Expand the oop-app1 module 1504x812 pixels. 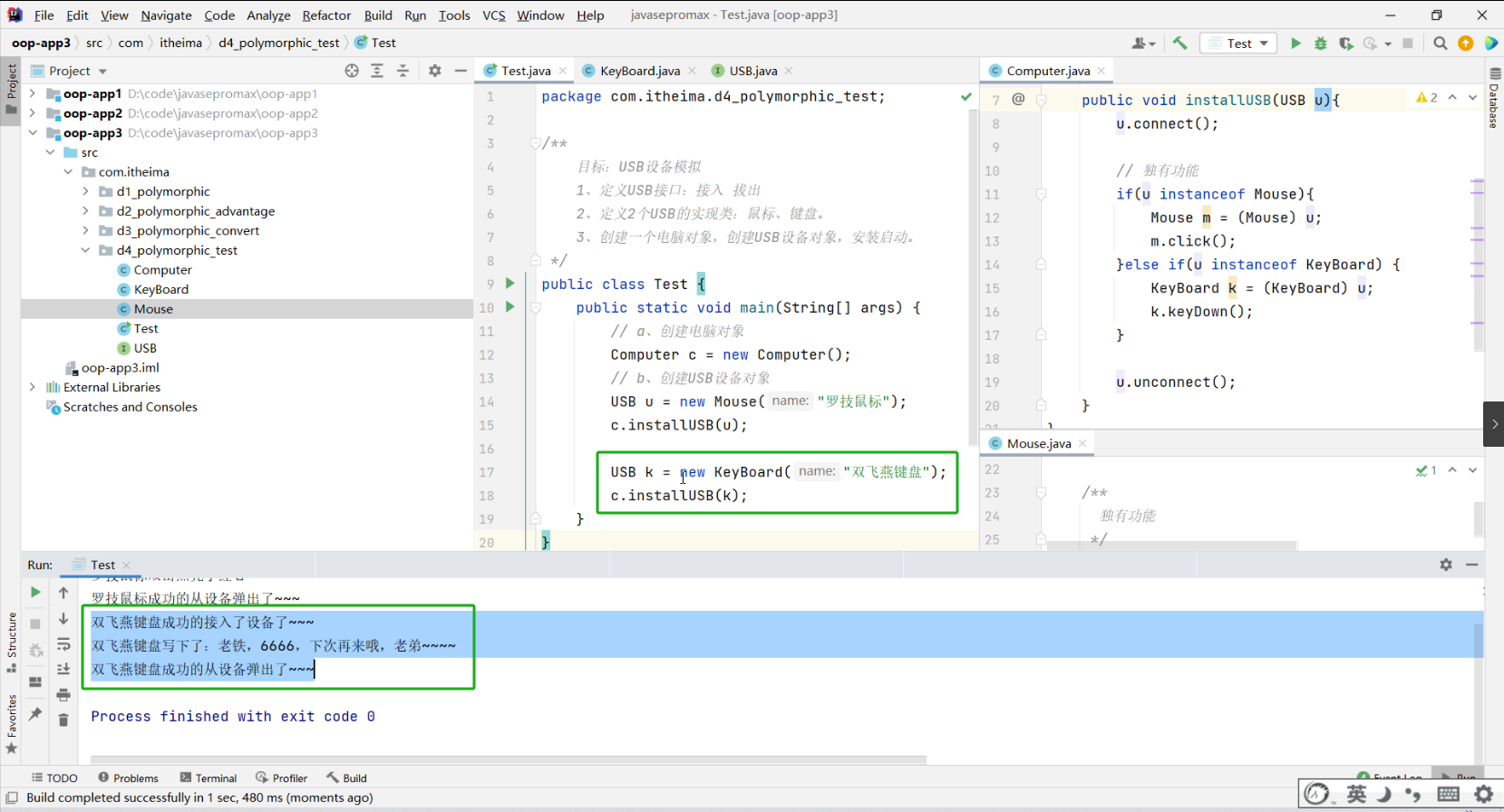pyautogui.click(x=33, y=93)
